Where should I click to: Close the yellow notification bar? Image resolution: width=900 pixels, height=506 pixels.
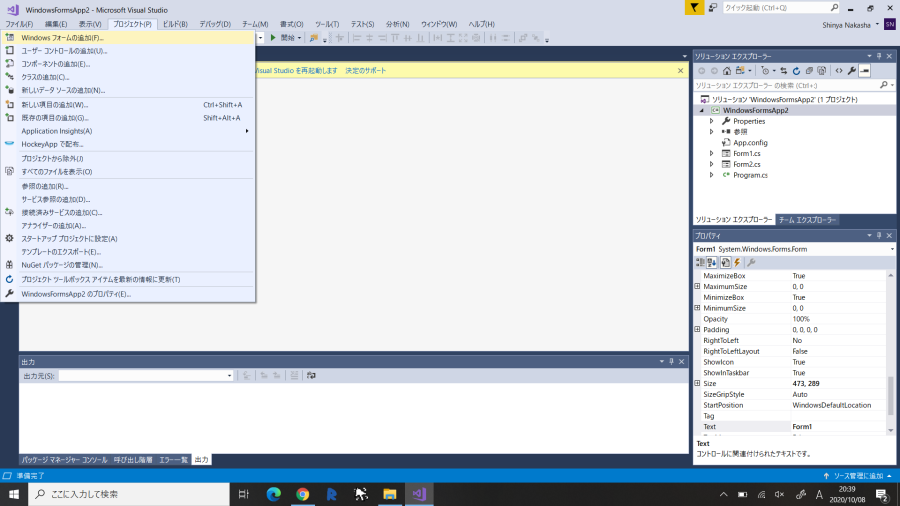tap(681, 71)
